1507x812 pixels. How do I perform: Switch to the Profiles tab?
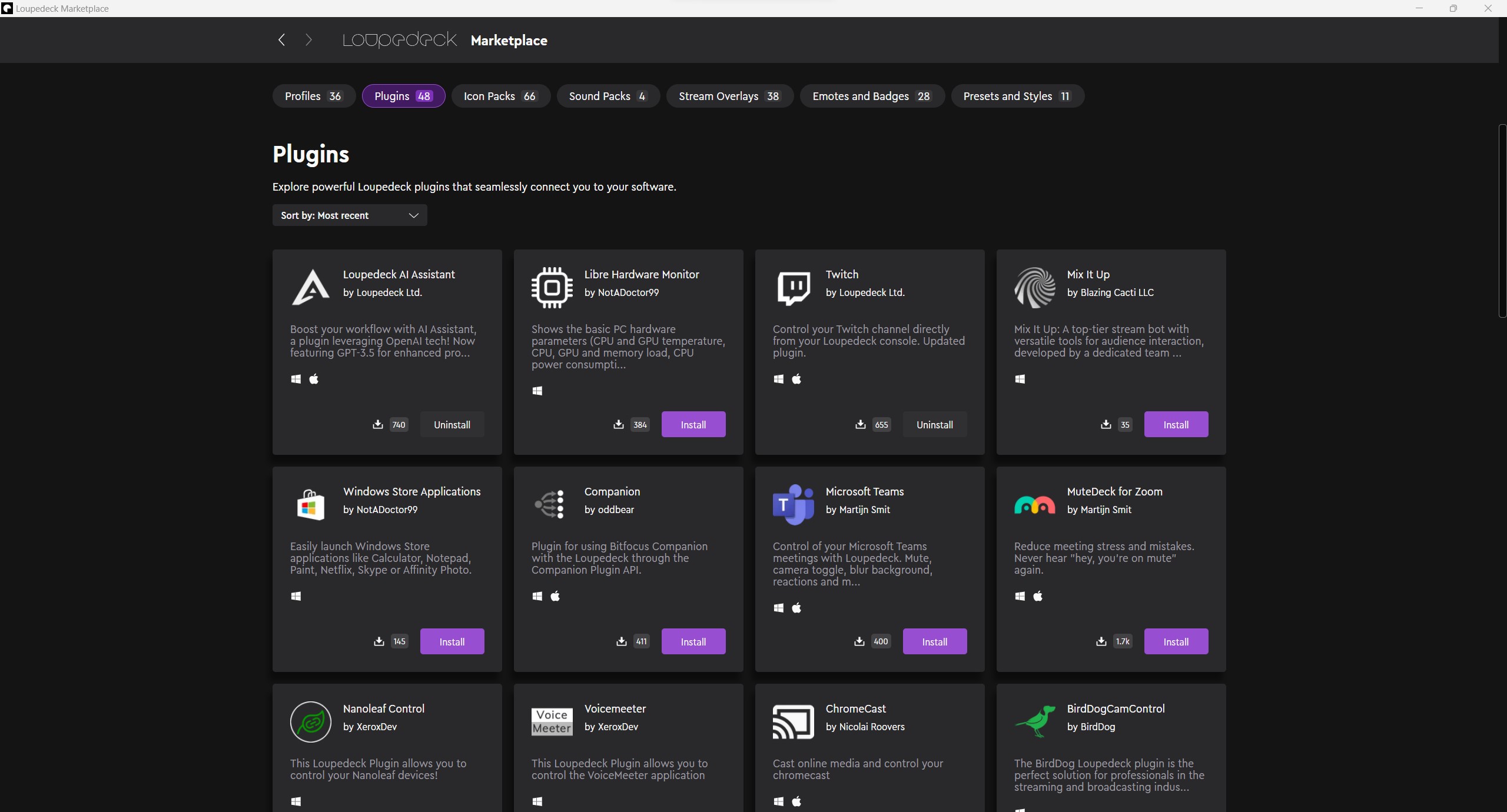(x=314, y=96)
